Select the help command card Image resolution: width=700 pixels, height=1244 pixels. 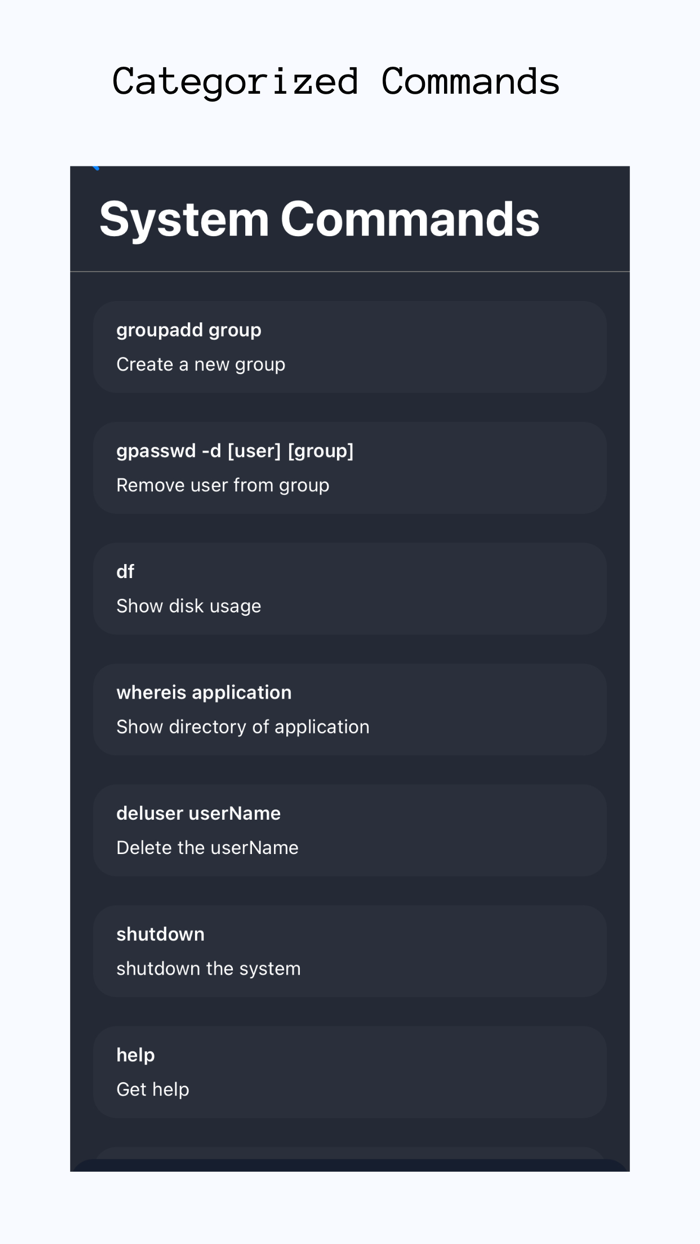(x=350, y=1071)
